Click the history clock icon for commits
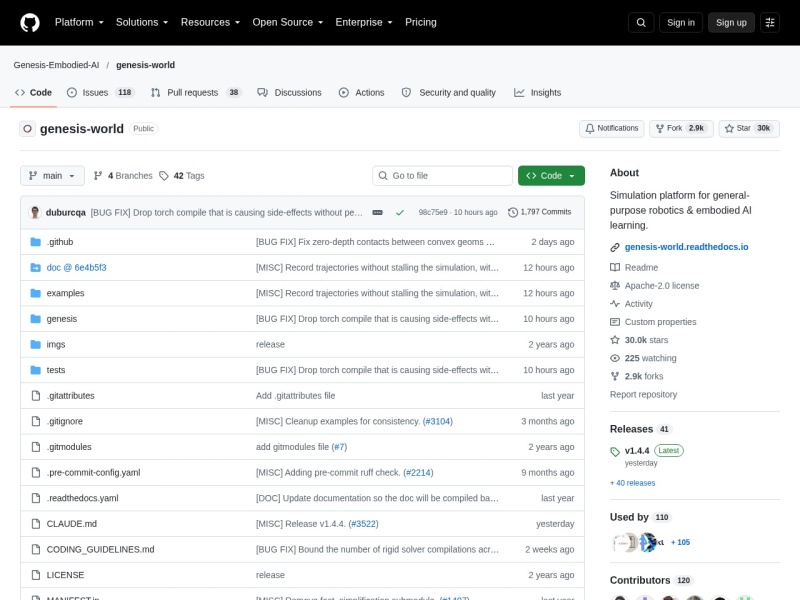Viewport: 800px width, 600px height. pos(513,212)
